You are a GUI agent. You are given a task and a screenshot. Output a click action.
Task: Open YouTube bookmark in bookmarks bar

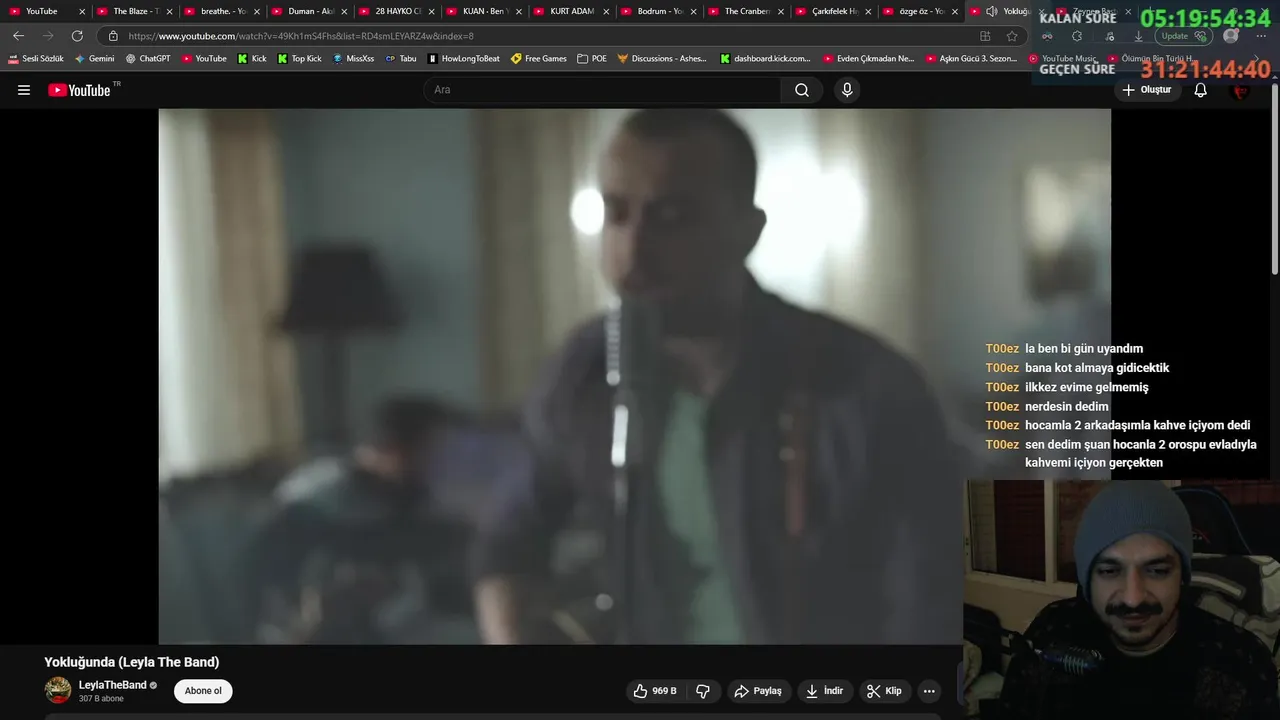[x=203, y=59]
